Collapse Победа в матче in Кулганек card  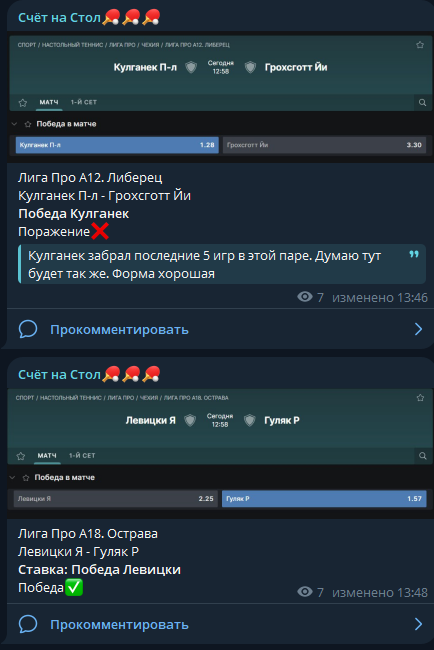tap(15, 124)
